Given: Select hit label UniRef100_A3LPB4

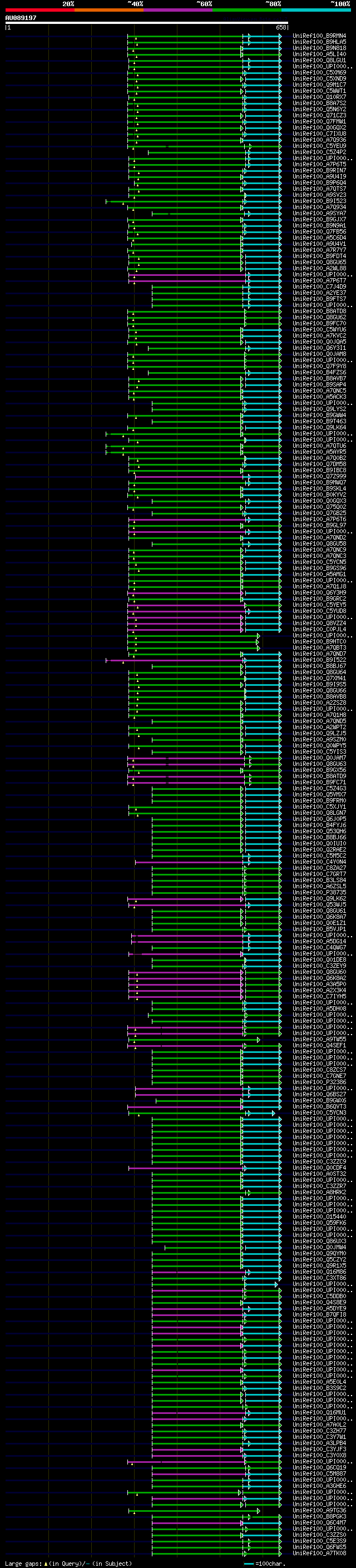Looking at the screenshot, I should coord(319,1443).
